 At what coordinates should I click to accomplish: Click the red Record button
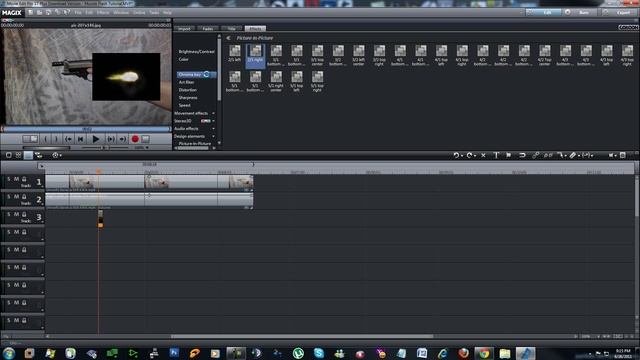(x=135, y=139)
